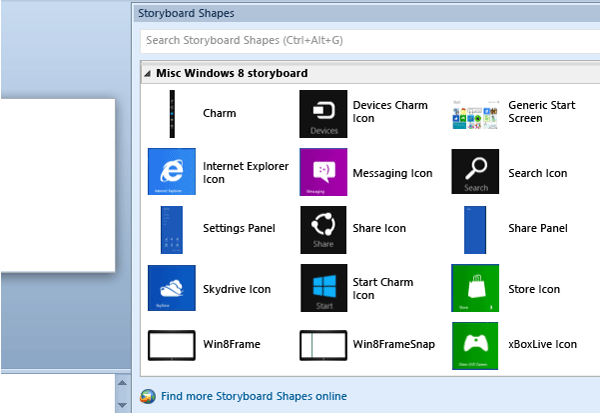Select the Internet Explorer icon shape
The image size is (600, 413).
click(172, 171)
